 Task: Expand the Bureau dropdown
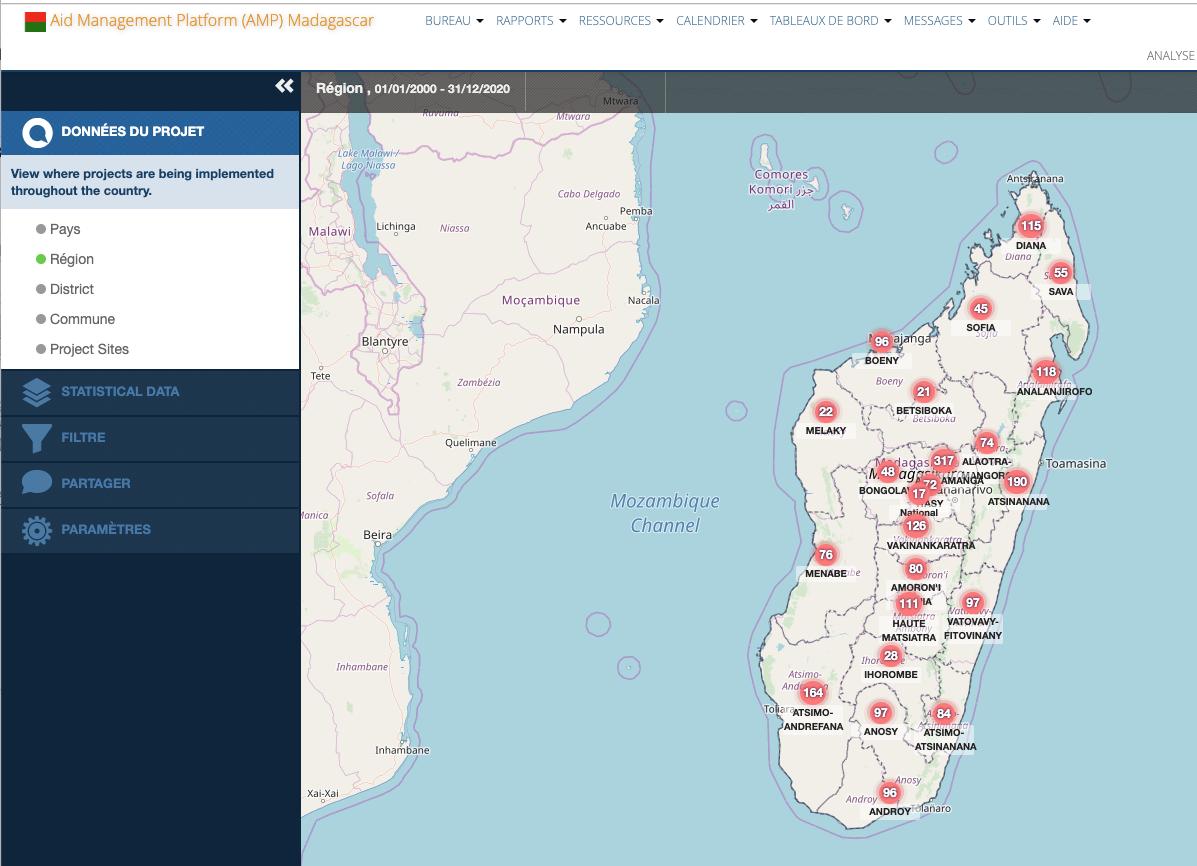click(x=453, y=20)
